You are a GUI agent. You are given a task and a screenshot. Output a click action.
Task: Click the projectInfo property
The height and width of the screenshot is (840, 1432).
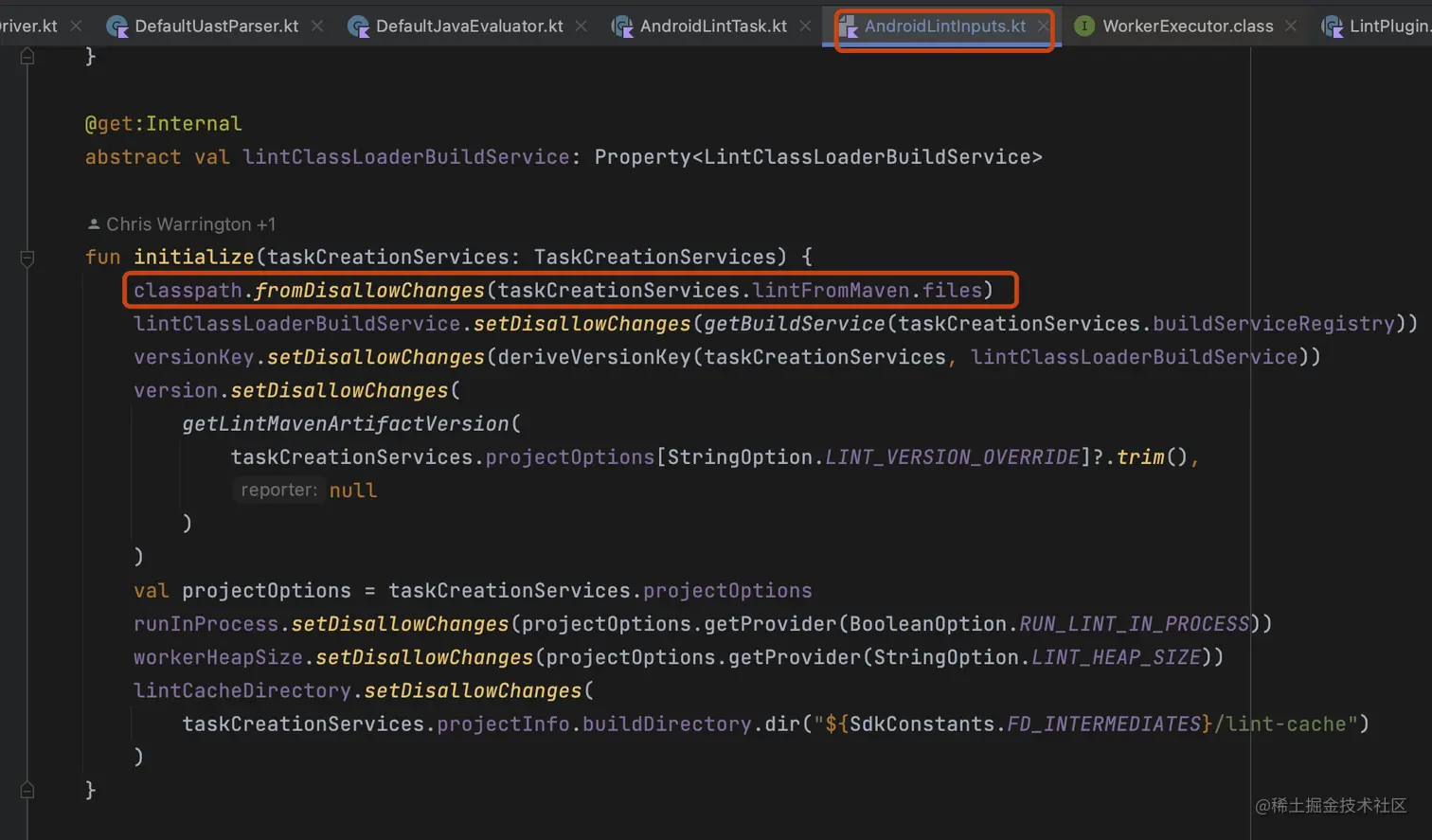503,724
